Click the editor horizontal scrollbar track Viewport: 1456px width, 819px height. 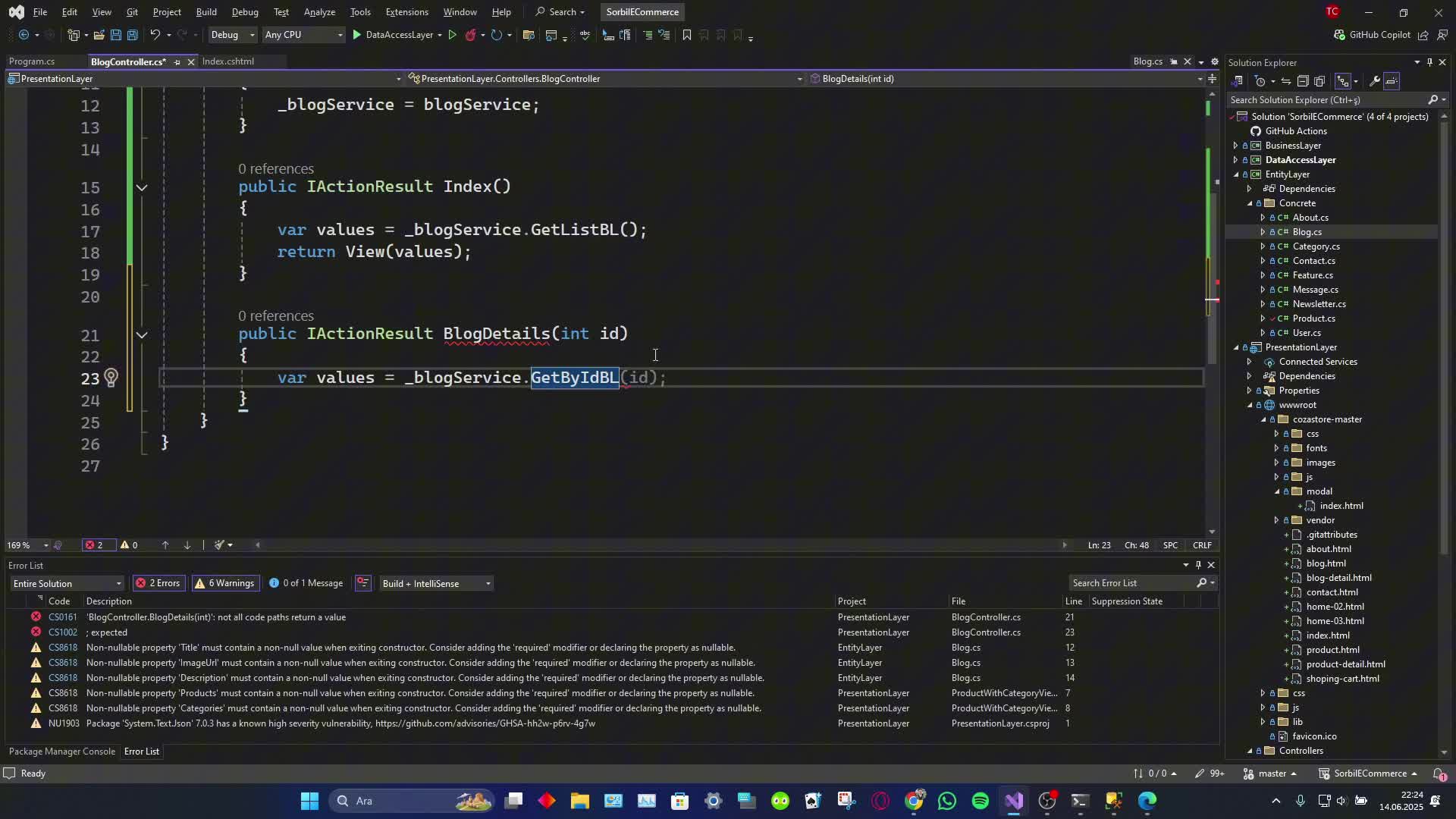[x=660, y=545]
